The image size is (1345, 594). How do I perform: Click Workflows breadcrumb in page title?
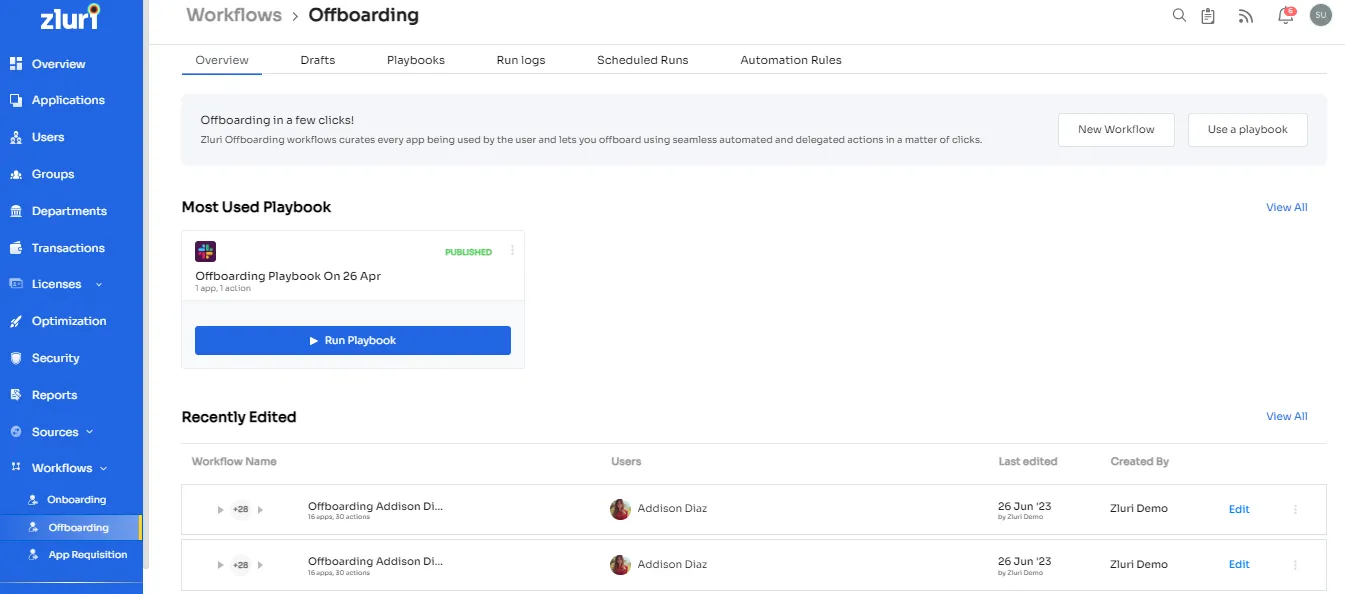[234, 15]
